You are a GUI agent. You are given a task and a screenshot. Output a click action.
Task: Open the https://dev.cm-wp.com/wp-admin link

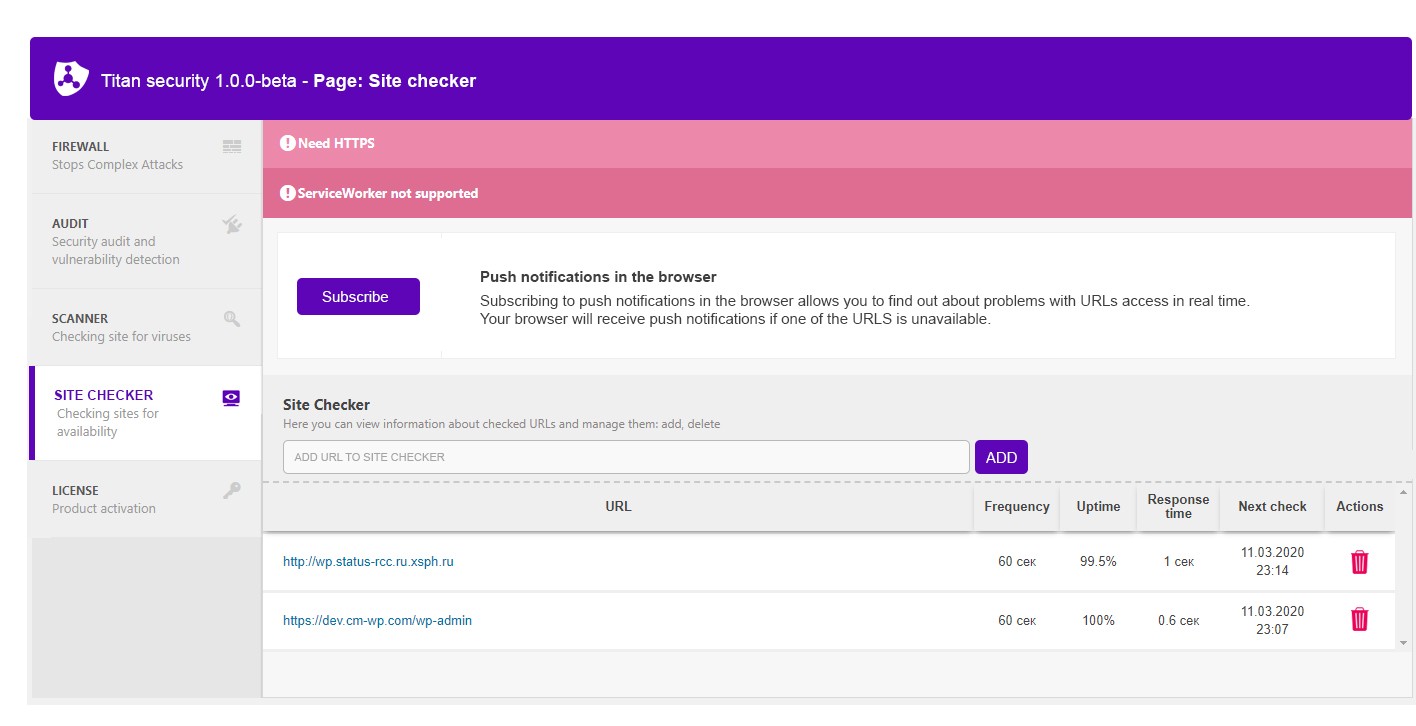coord(377,621)
